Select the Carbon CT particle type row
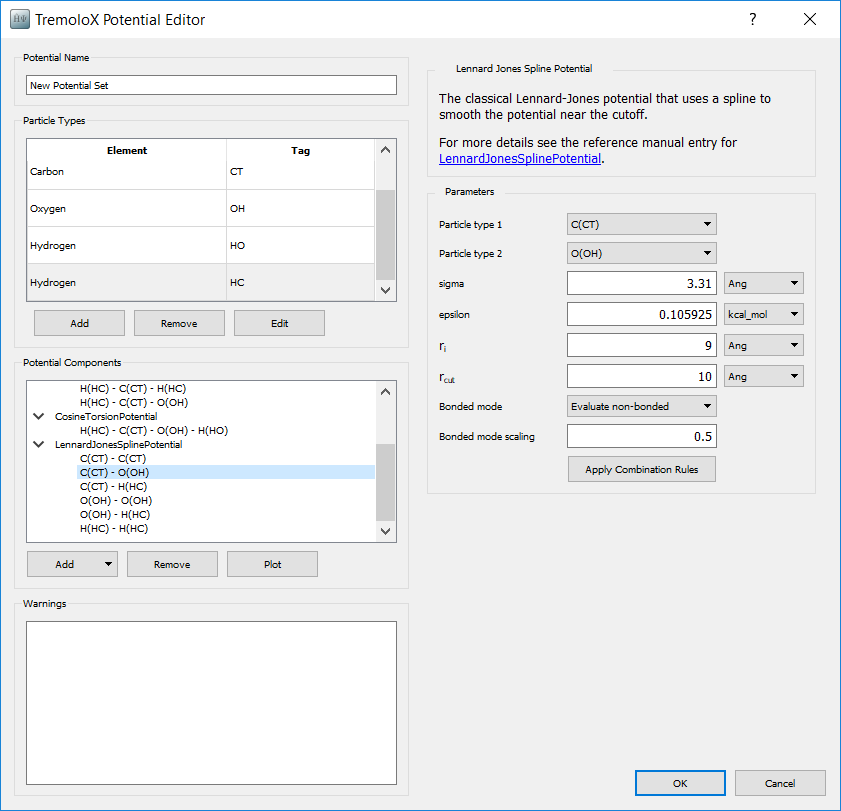 click(x=201, y=172)
